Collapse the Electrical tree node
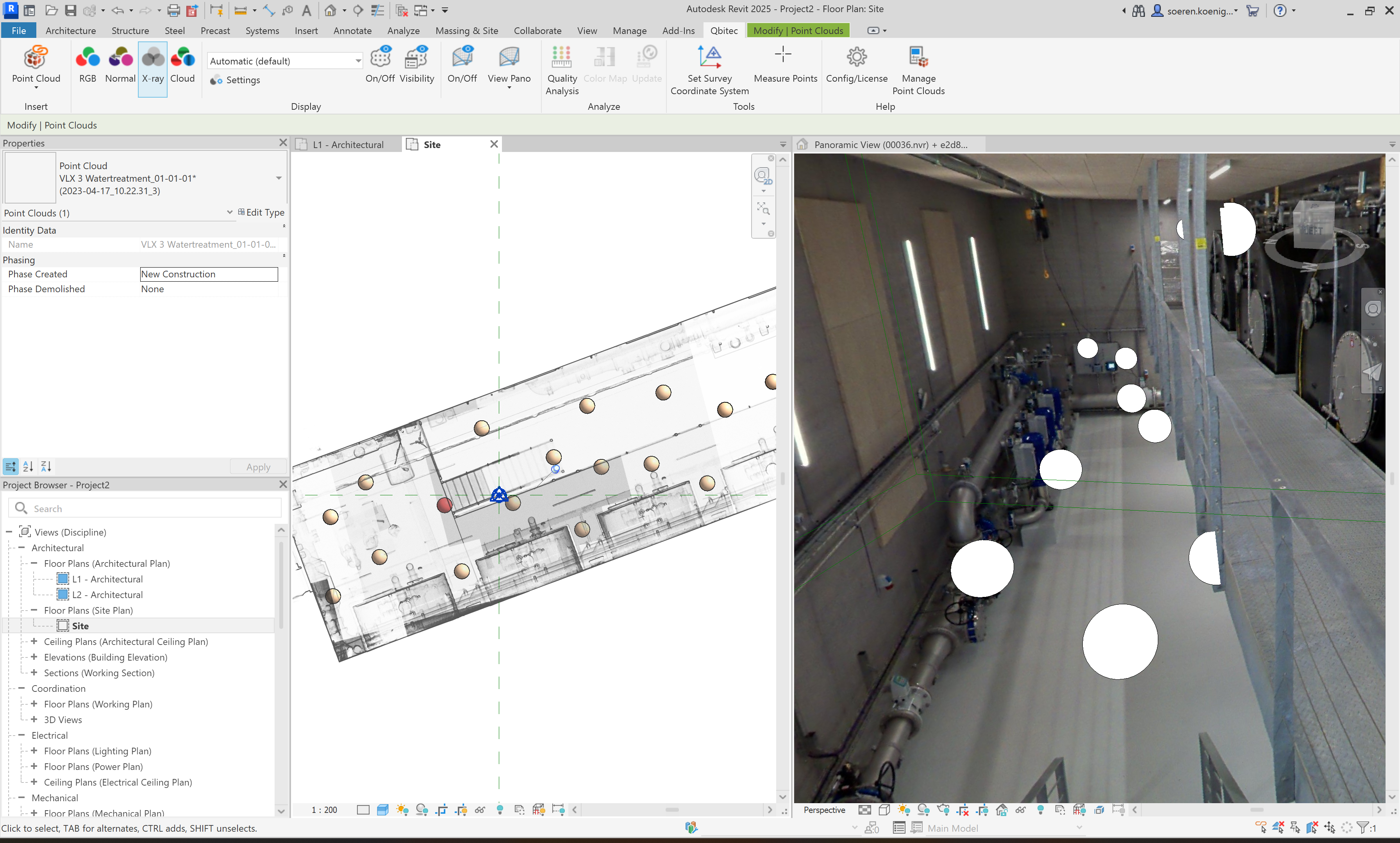Screen dimensions: 1400x843 [21, 735]
